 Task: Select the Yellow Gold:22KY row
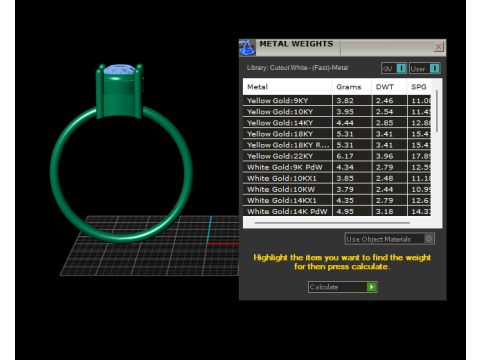coord(337,156)
